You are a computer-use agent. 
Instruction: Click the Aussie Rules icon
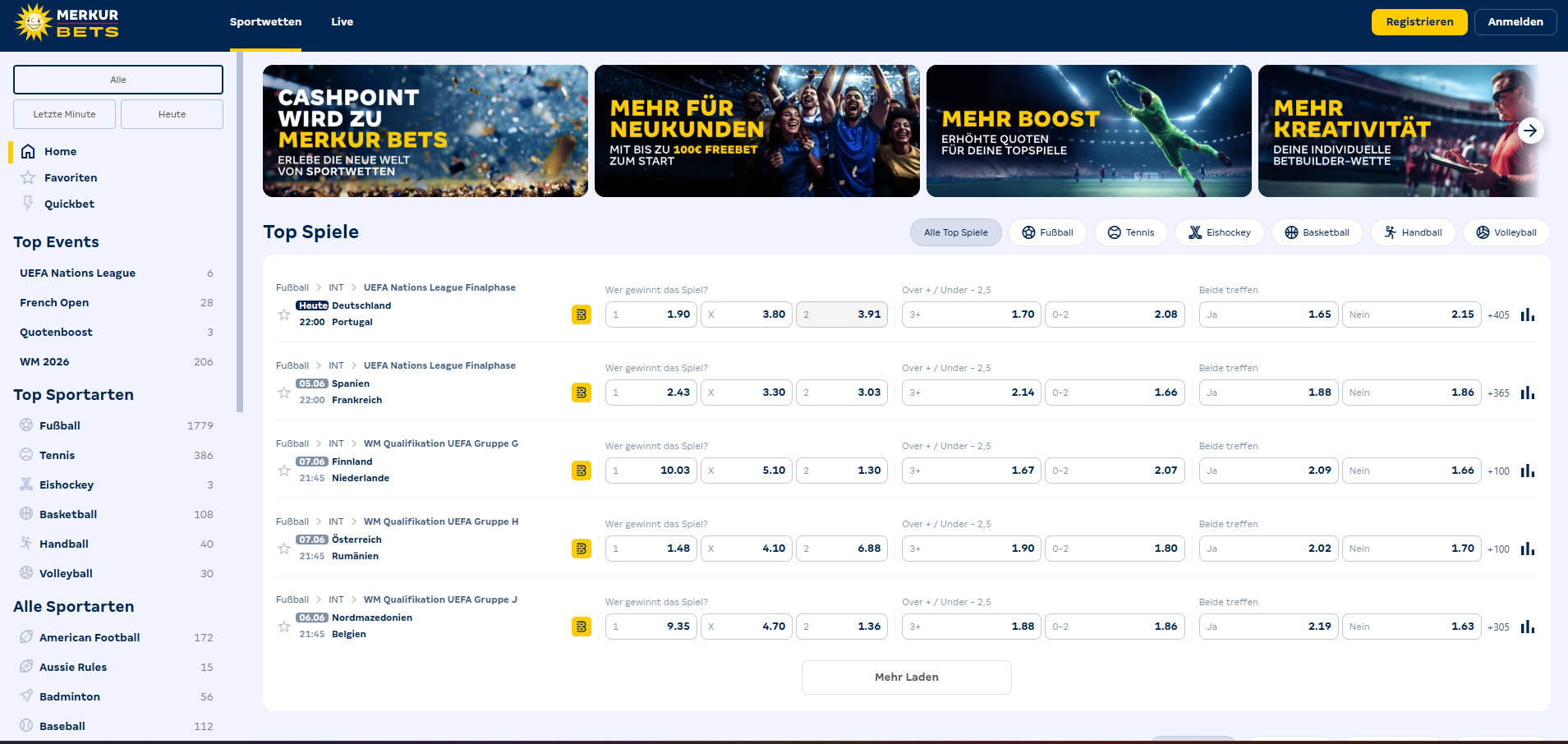[26, 667]
